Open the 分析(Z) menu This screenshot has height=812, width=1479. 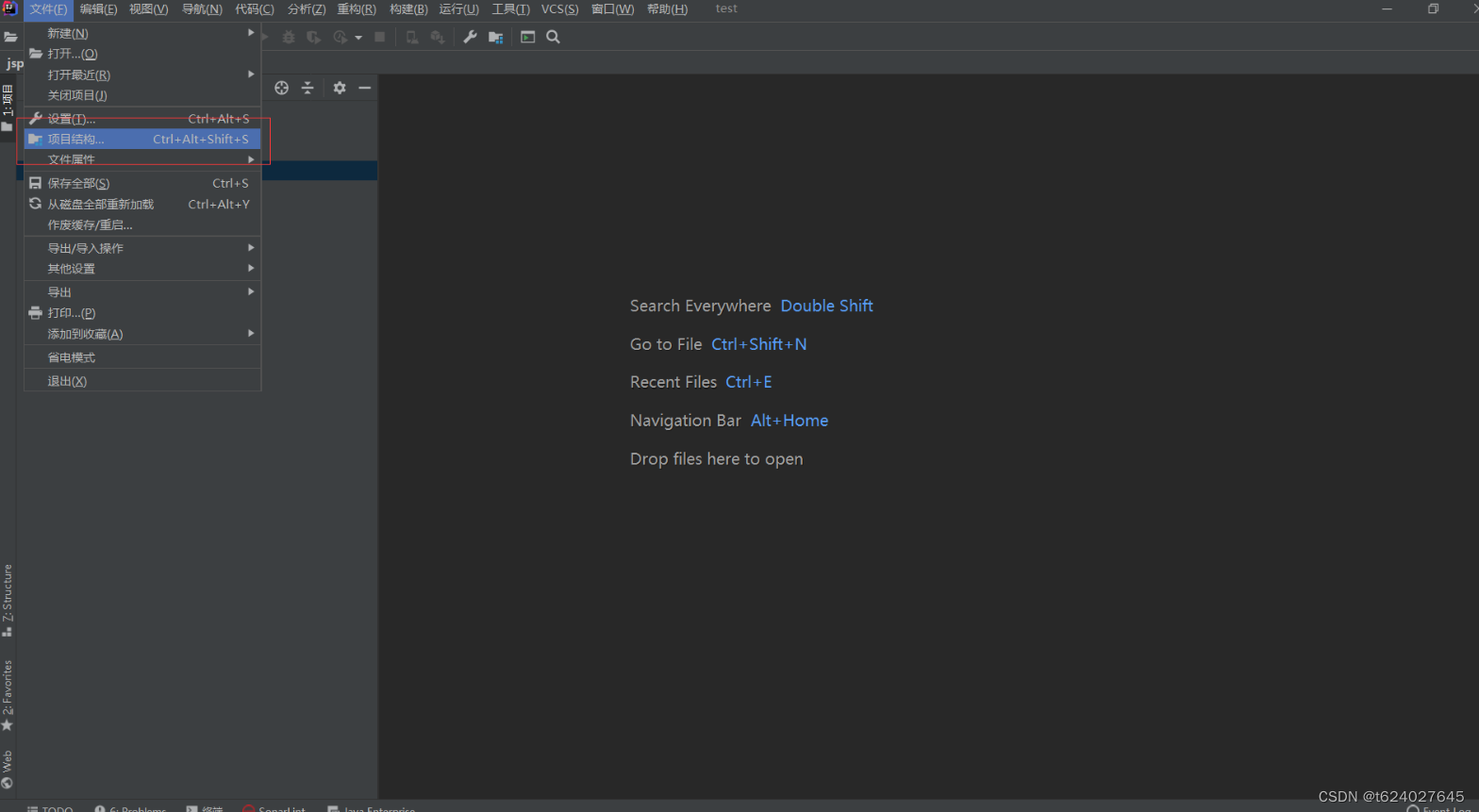(307, 9)
